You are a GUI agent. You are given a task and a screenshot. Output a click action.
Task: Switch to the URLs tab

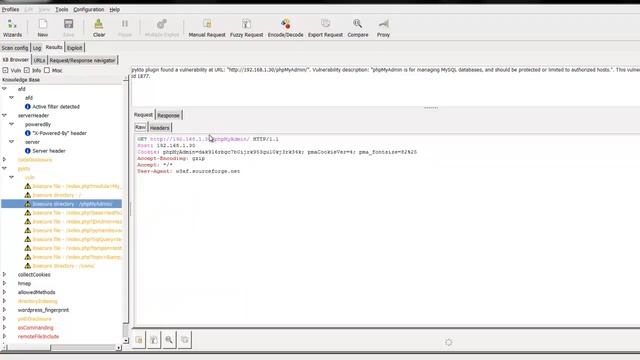click(x=39, y=60)
